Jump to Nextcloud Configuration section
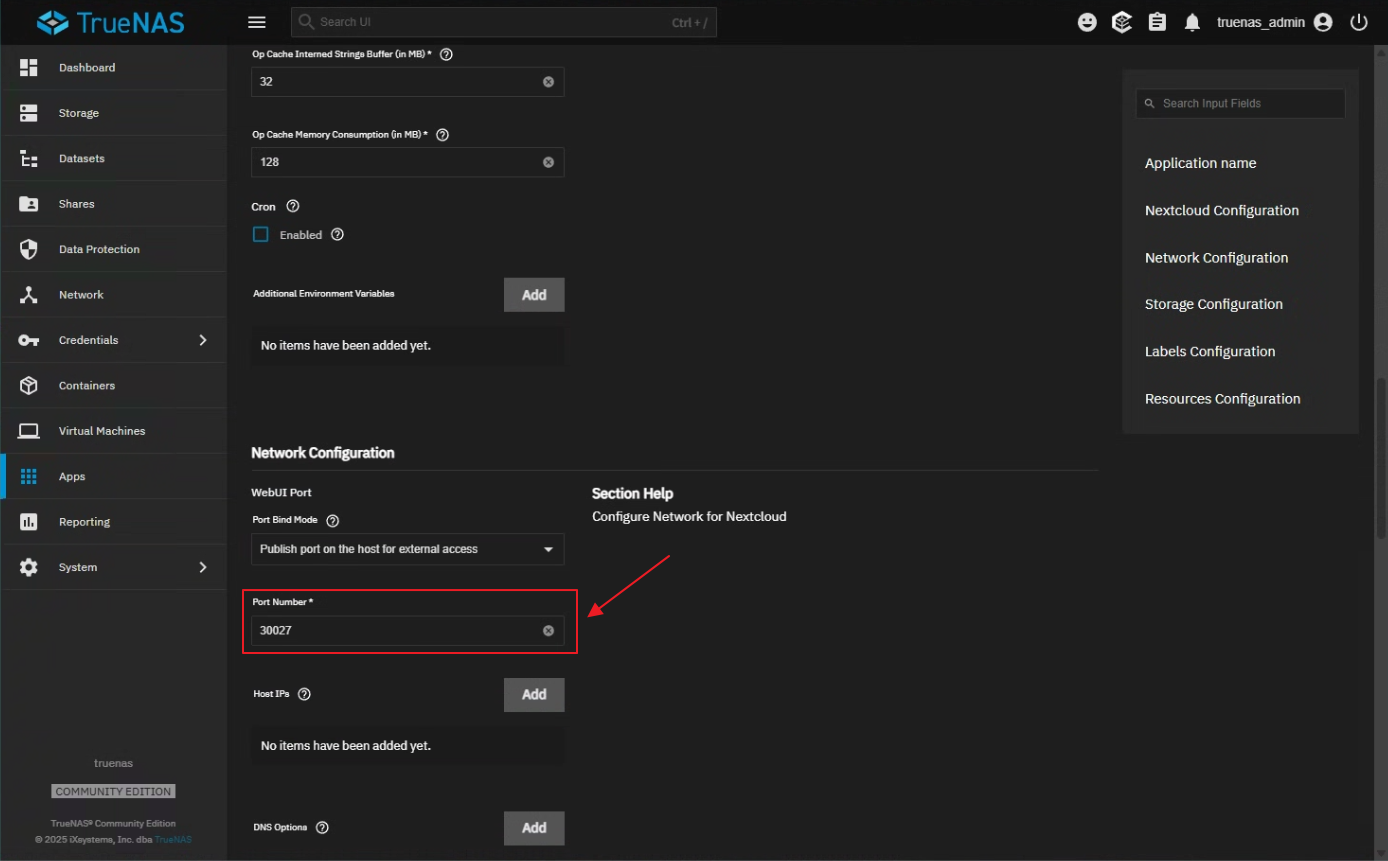Screen dimensions: 1388x861 (1222, 211)
